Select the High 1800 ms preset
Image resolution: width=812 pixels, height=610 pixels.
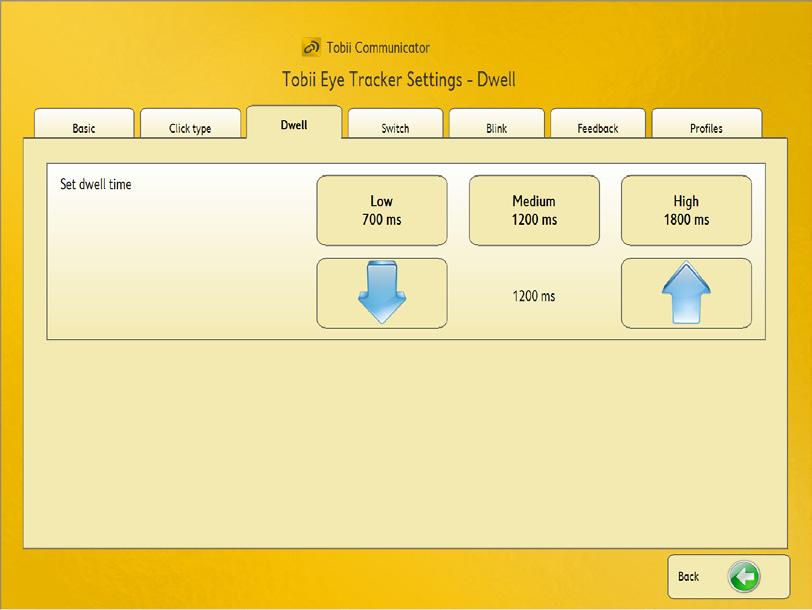(x=686, y=210)
